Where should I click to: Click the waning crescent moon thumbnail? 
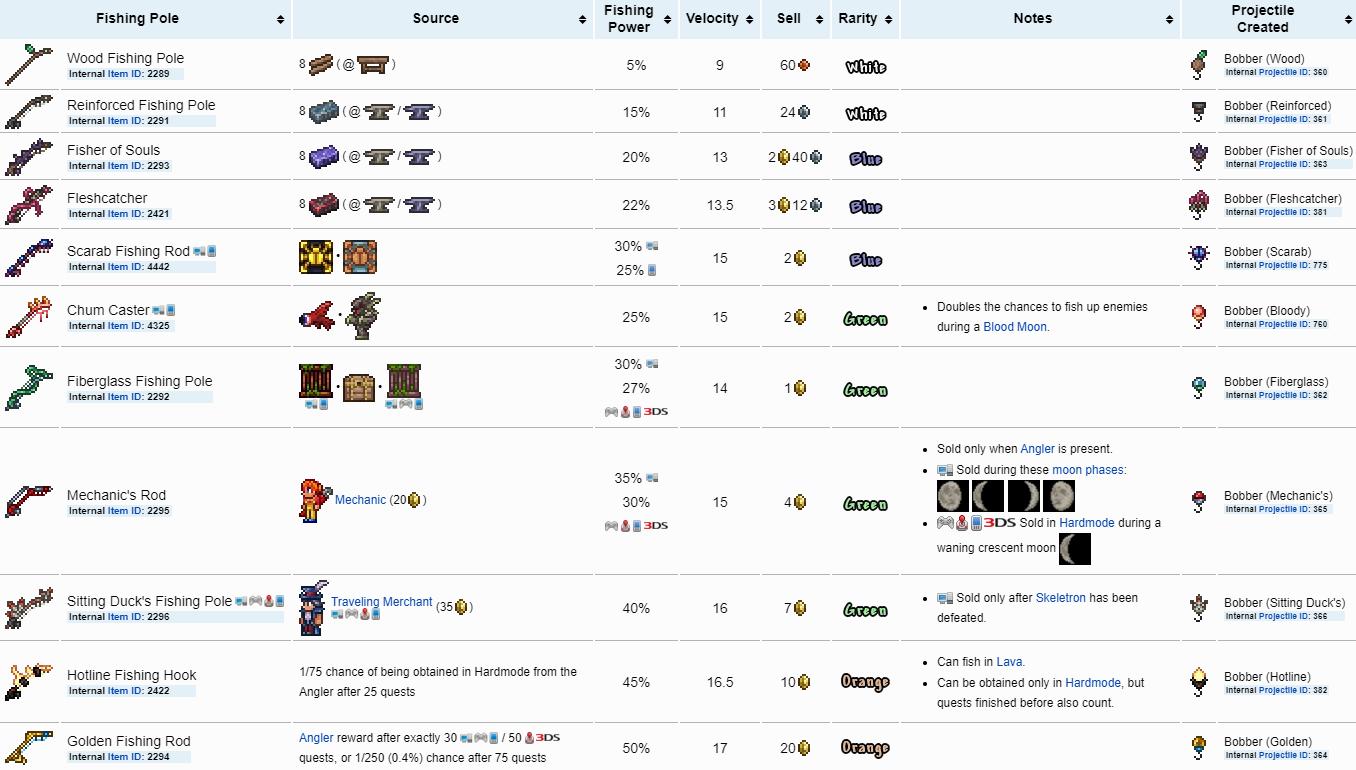coord(1074,549)
